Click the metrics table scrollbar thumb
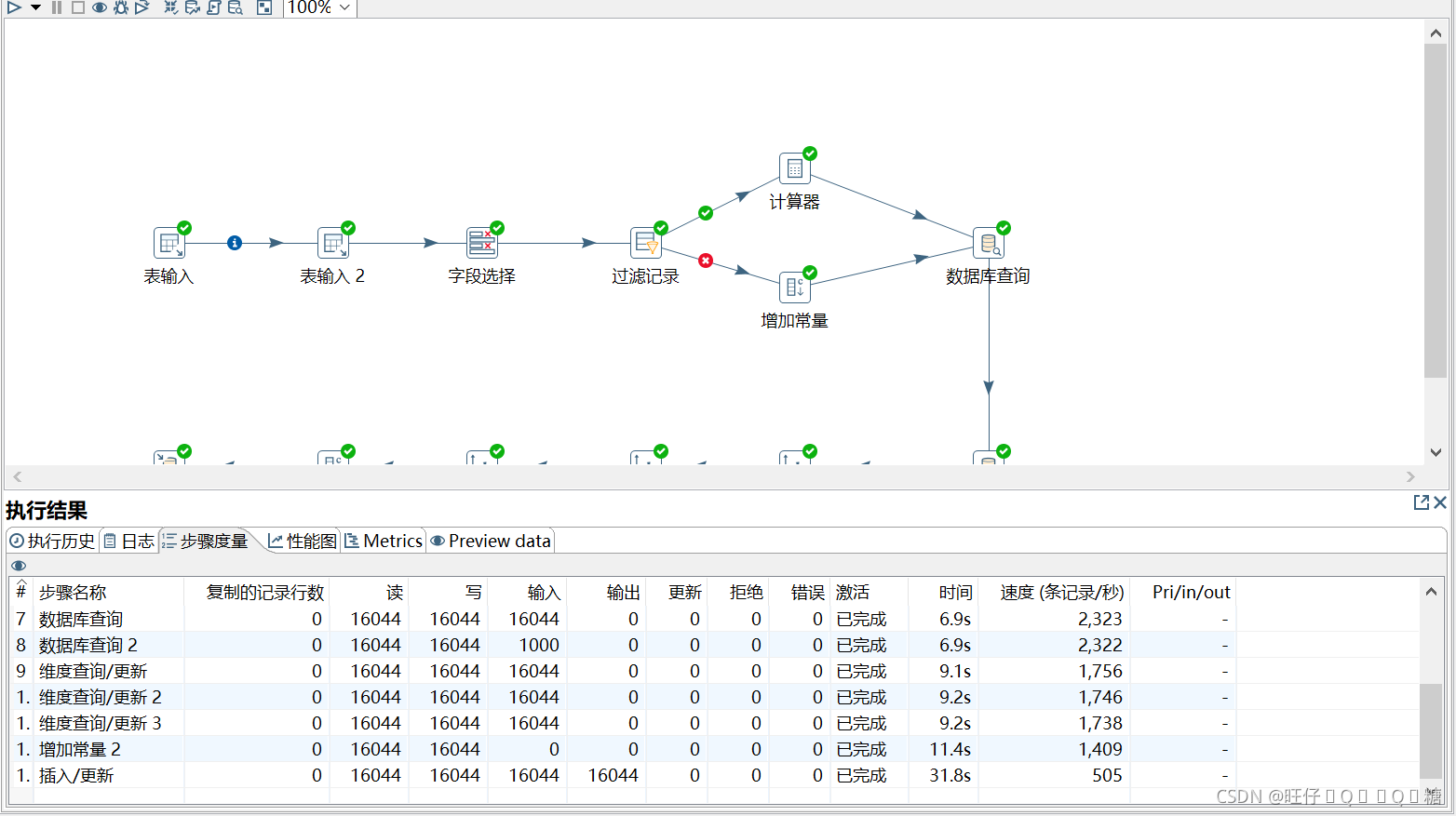 tap(1431, 731)
